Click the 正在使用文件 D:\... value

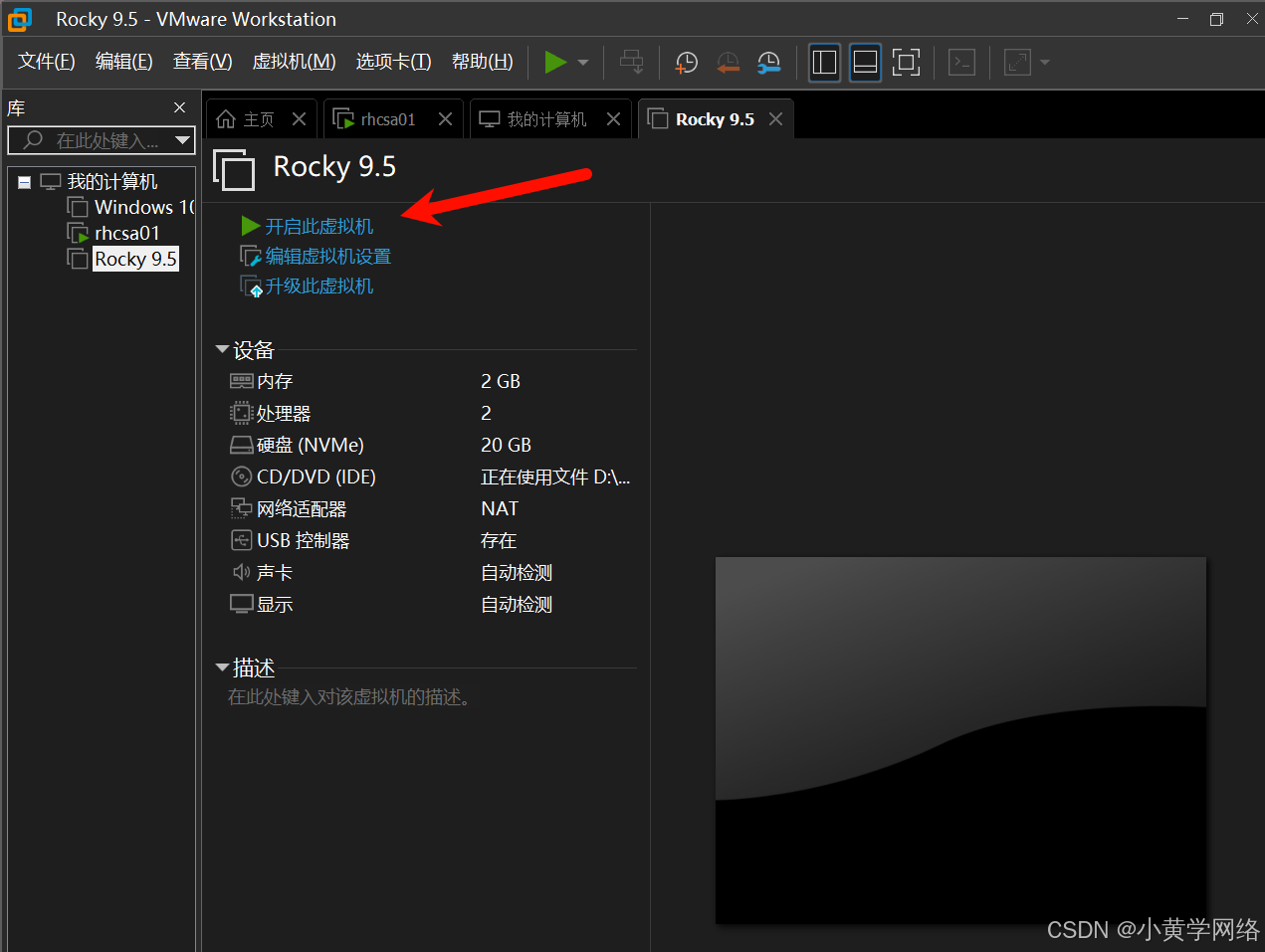tap(555, 476)
